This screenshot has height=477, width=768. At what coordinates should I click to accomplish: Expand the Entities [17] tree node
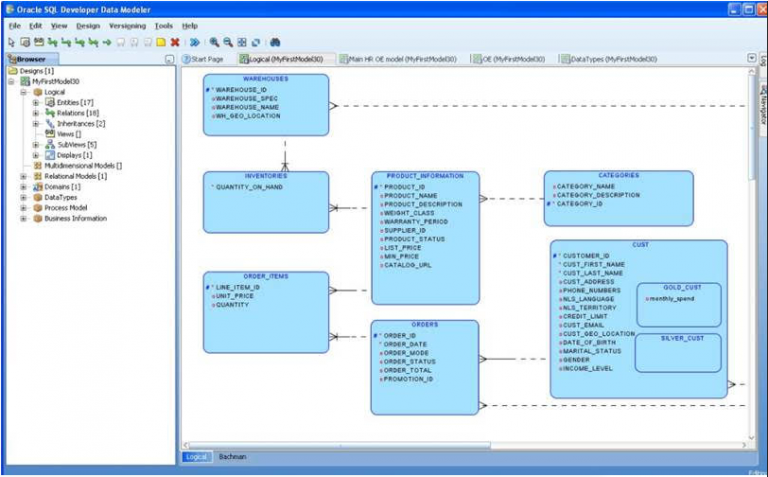click(x=36, y=103)
